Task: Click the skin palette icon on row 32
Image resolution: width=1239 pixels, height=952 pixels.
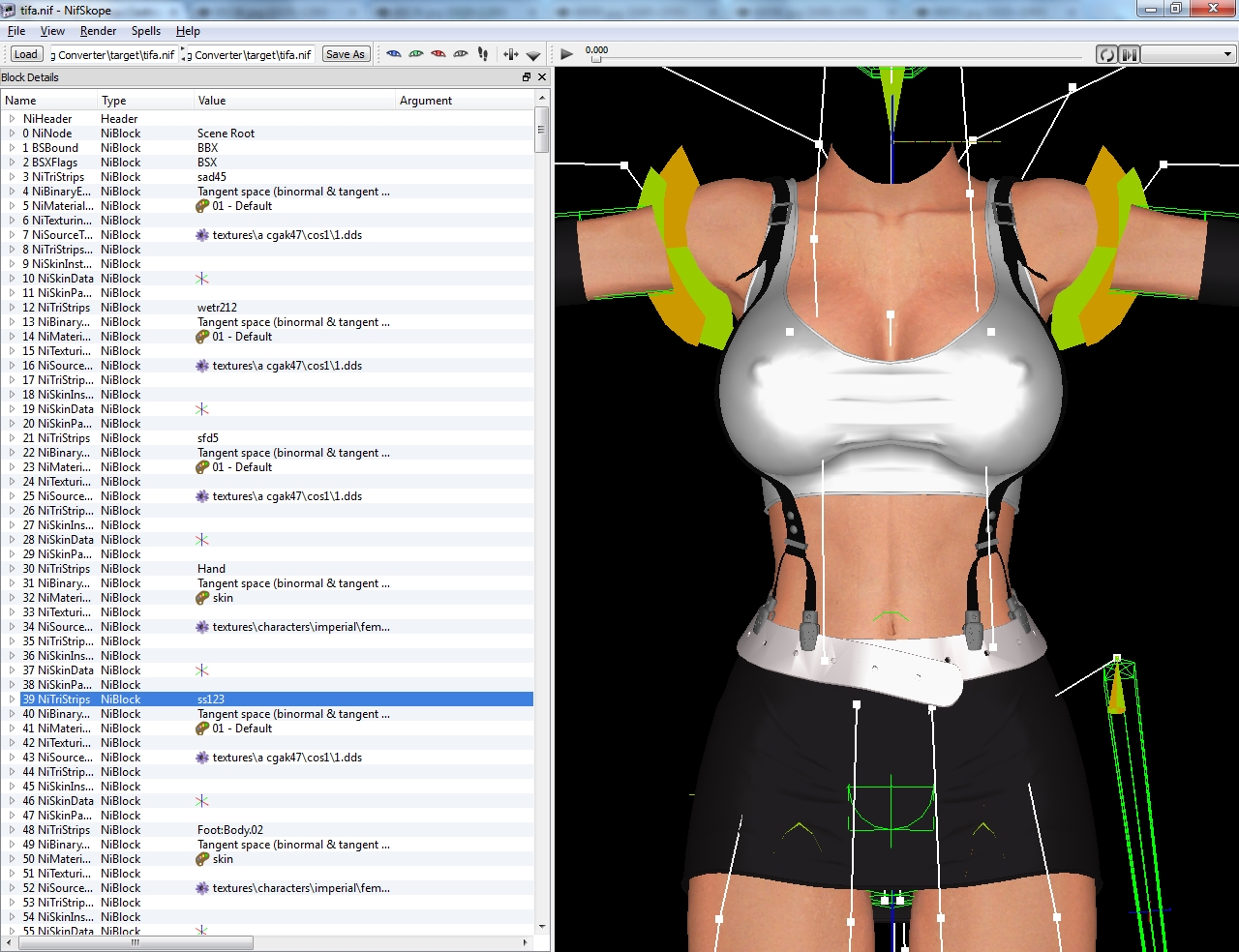Action: click(x=202, y=598)
